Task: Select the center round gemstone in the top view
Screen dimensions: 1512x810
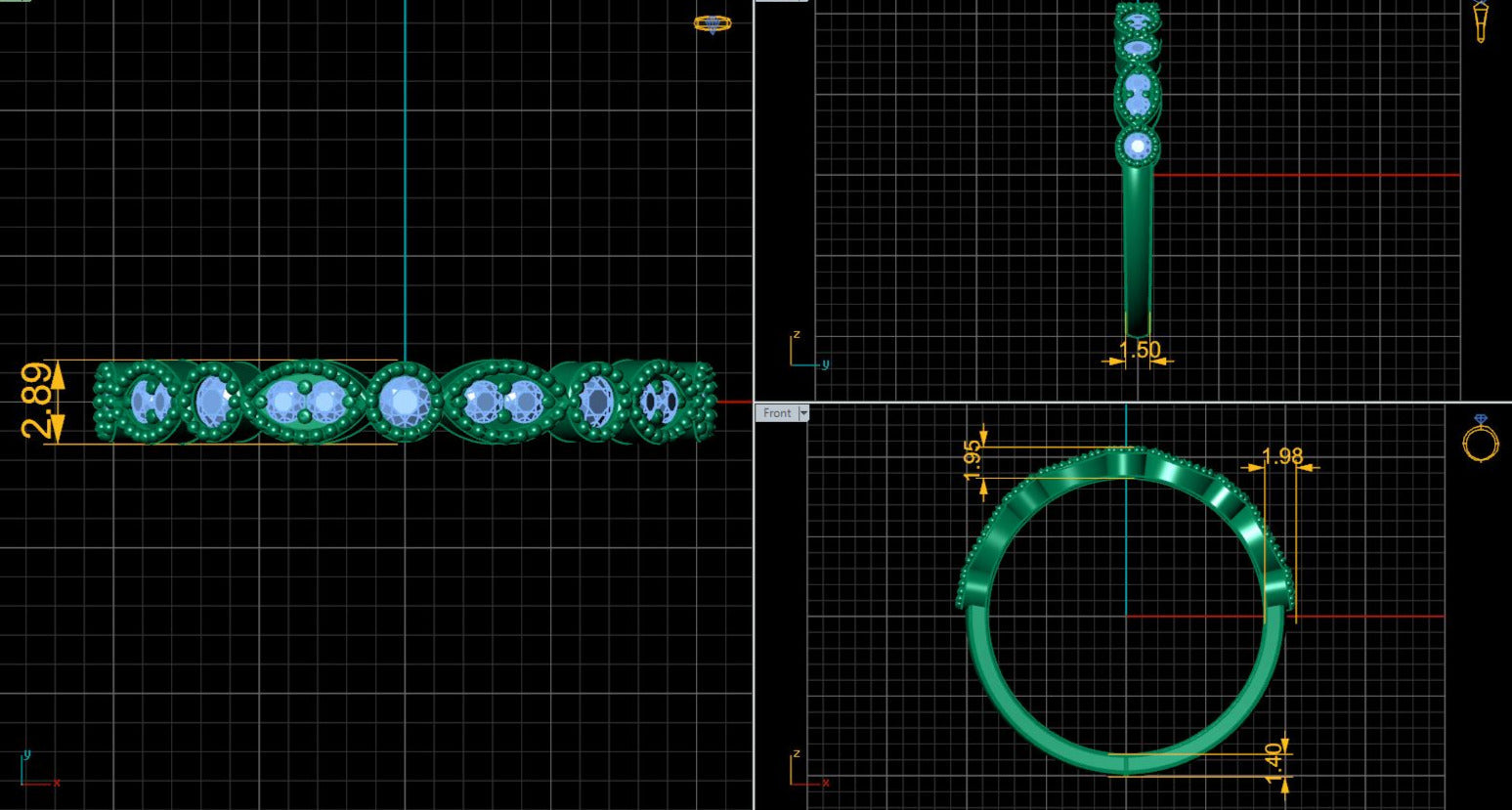Action: 404,401
